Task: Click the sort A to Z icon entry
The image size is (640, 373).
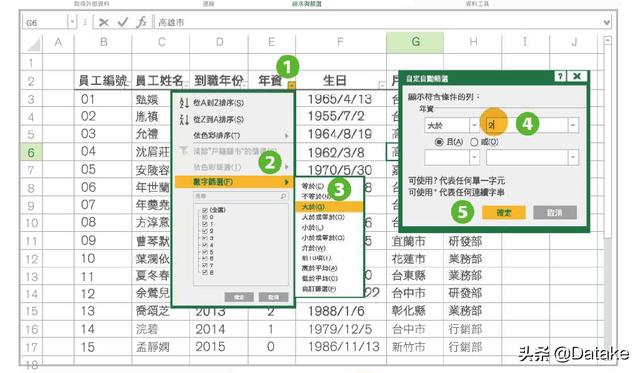Action: coord(184,103)
